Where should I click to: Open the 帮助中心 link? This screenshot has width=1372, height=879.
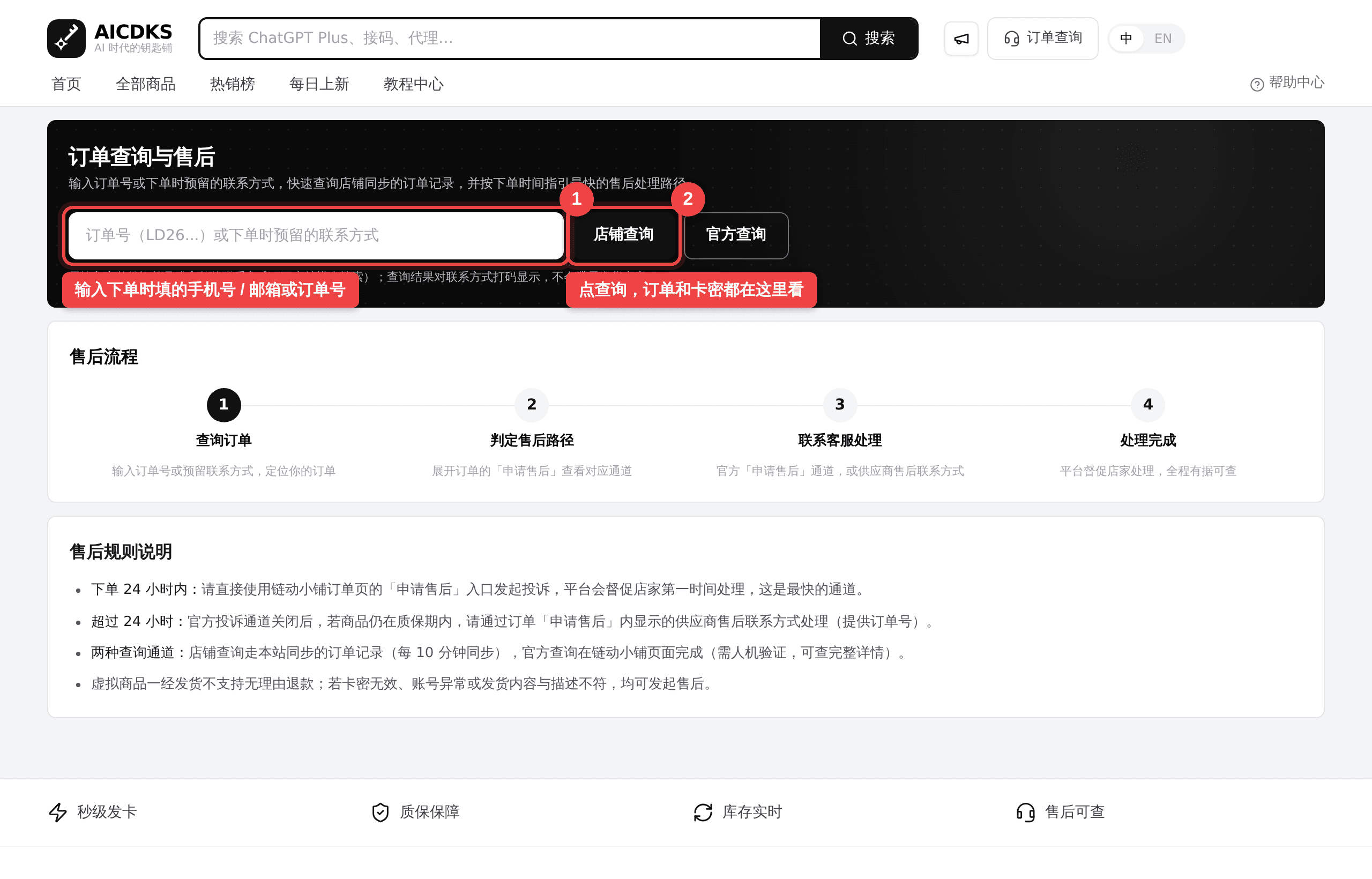(1287, 83)
